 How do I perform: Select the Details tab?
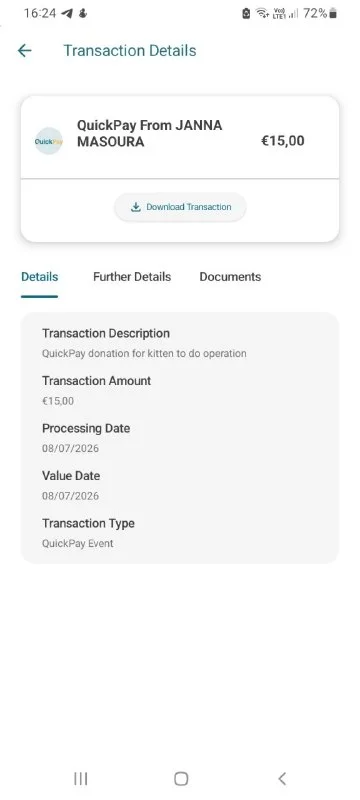[39, 277]
